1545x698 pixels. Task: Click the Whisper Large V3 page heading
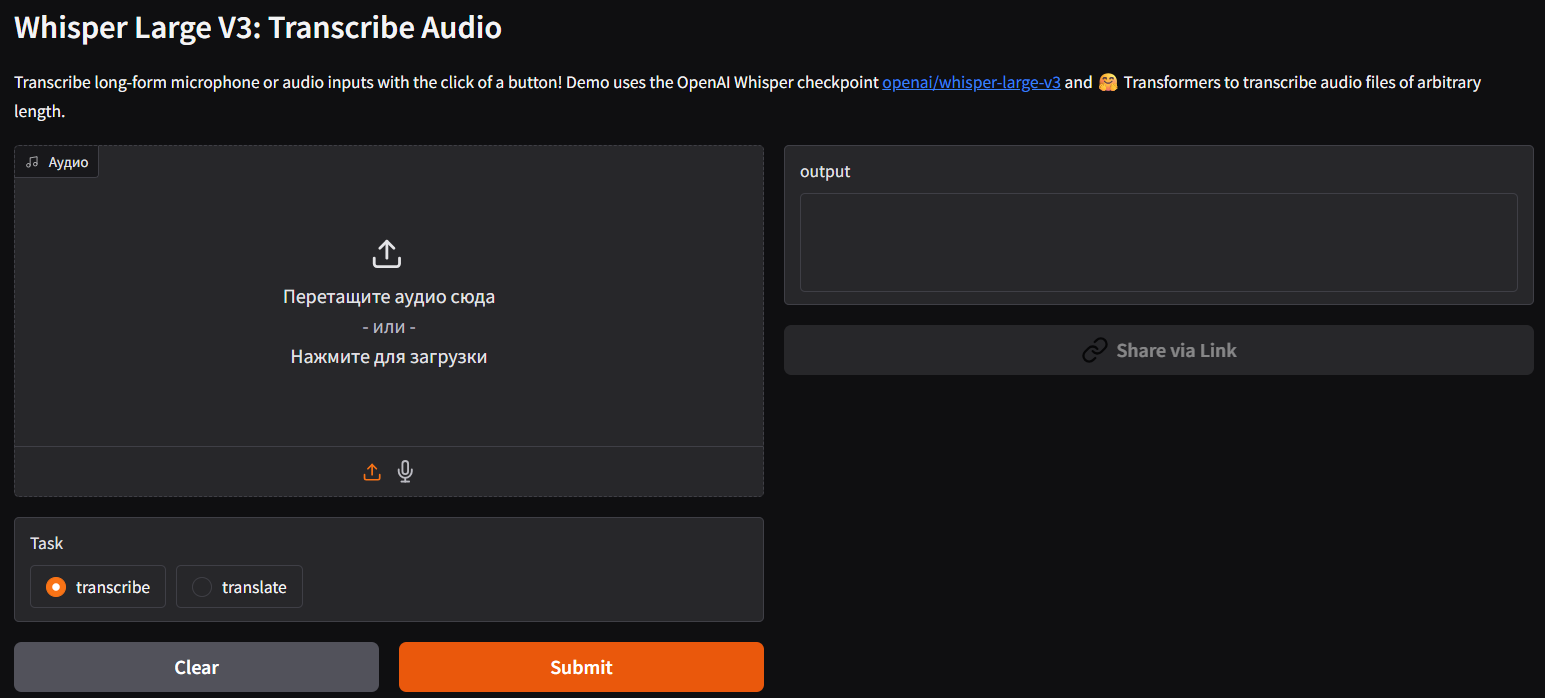(x=258, y=27)
